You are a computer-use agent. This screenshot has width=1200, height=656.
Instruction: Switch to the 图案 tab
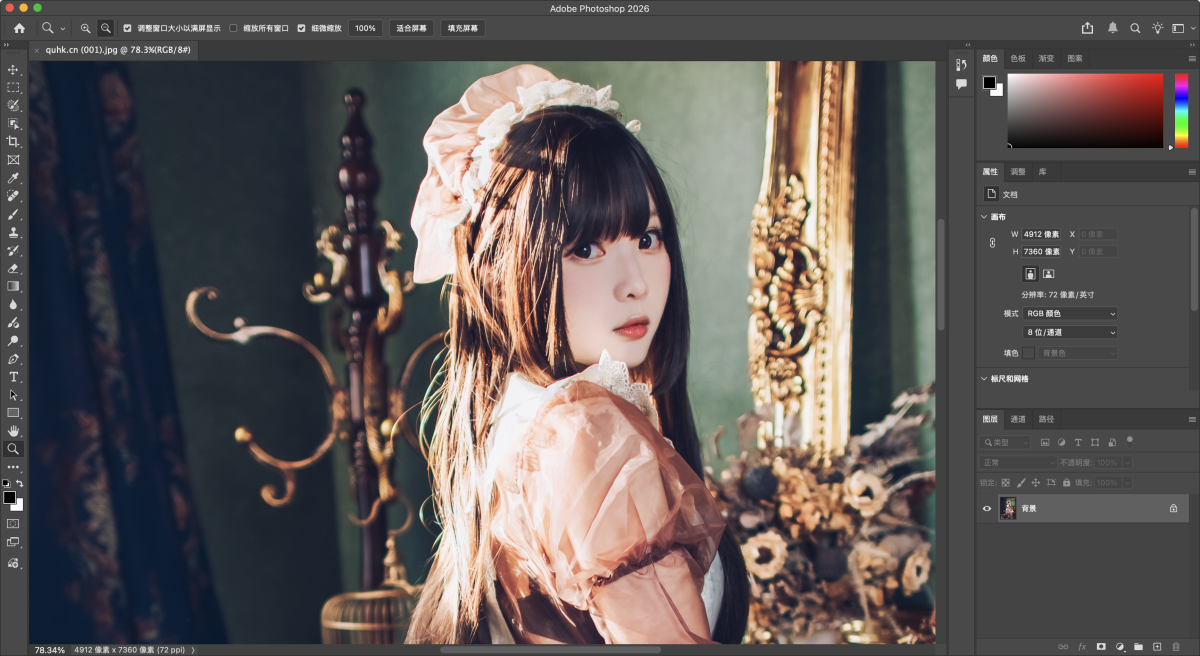[1075, 58]
